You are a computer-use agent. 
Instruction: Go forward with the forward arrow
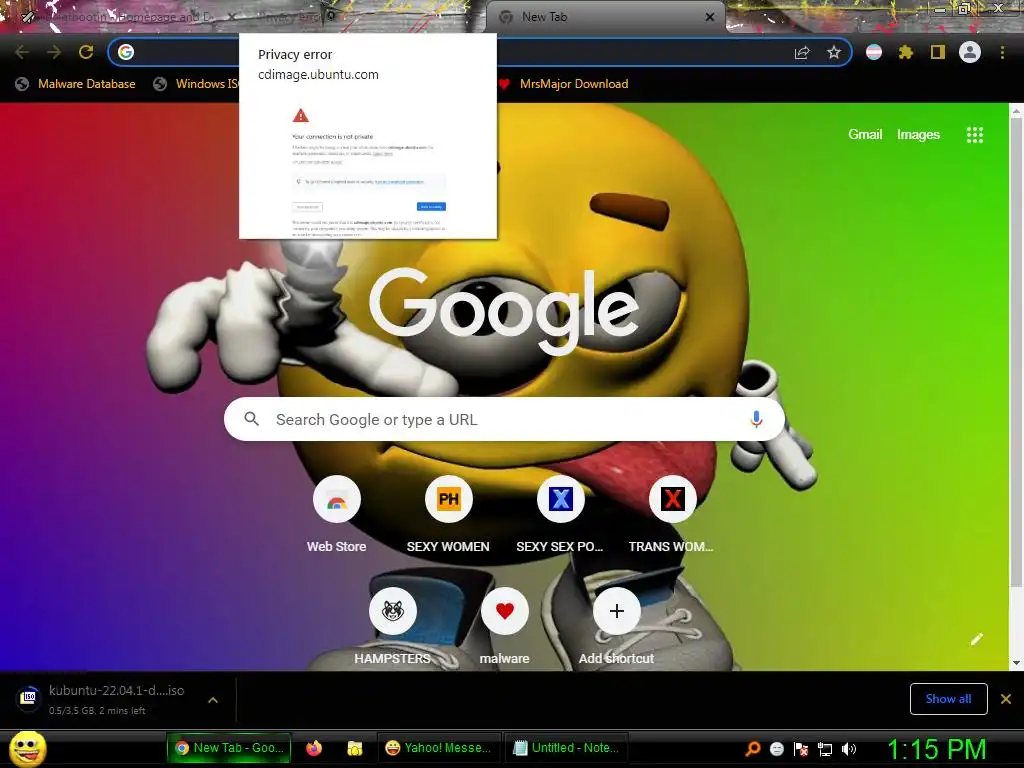pyautogui.click(x=54, y=52)
